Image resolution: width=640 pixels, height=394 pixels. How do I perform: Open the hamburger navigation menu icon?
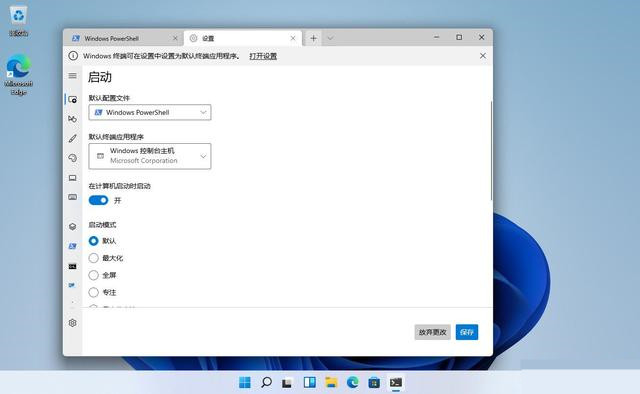[x=72, y=76]
